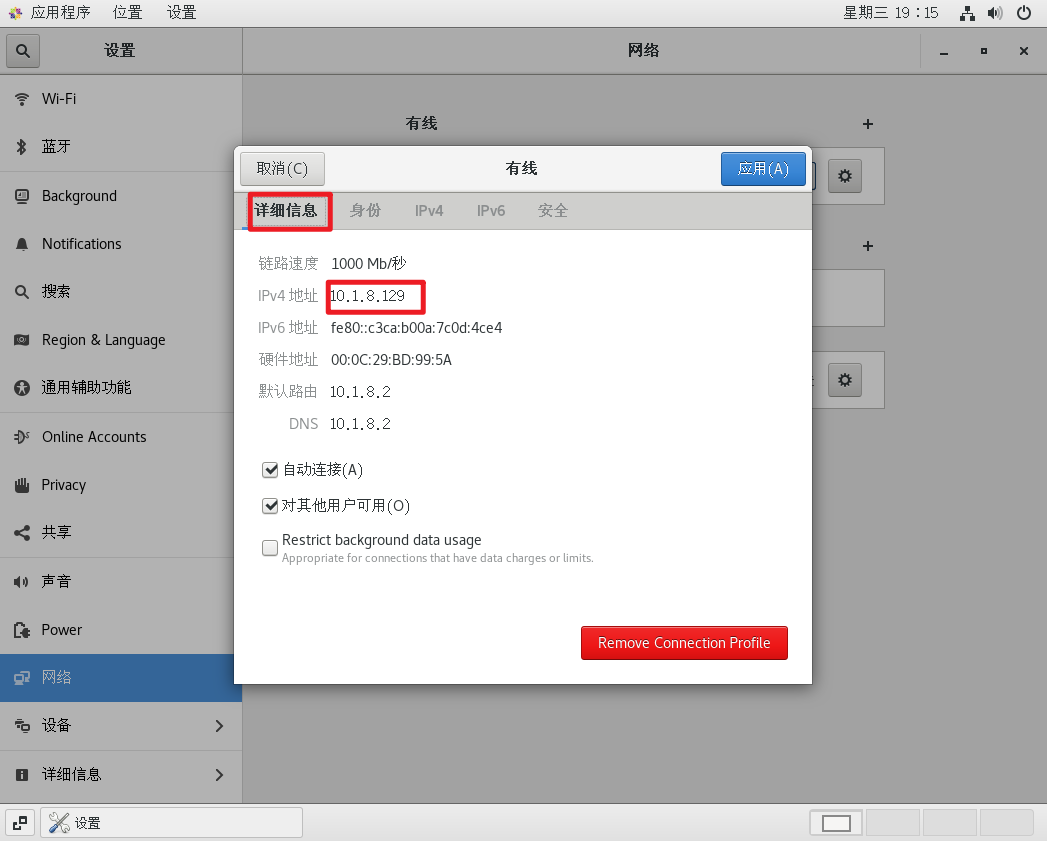Click the volume icon in the top bar
The image size is (1047, 841).
[x=995, y=13]
